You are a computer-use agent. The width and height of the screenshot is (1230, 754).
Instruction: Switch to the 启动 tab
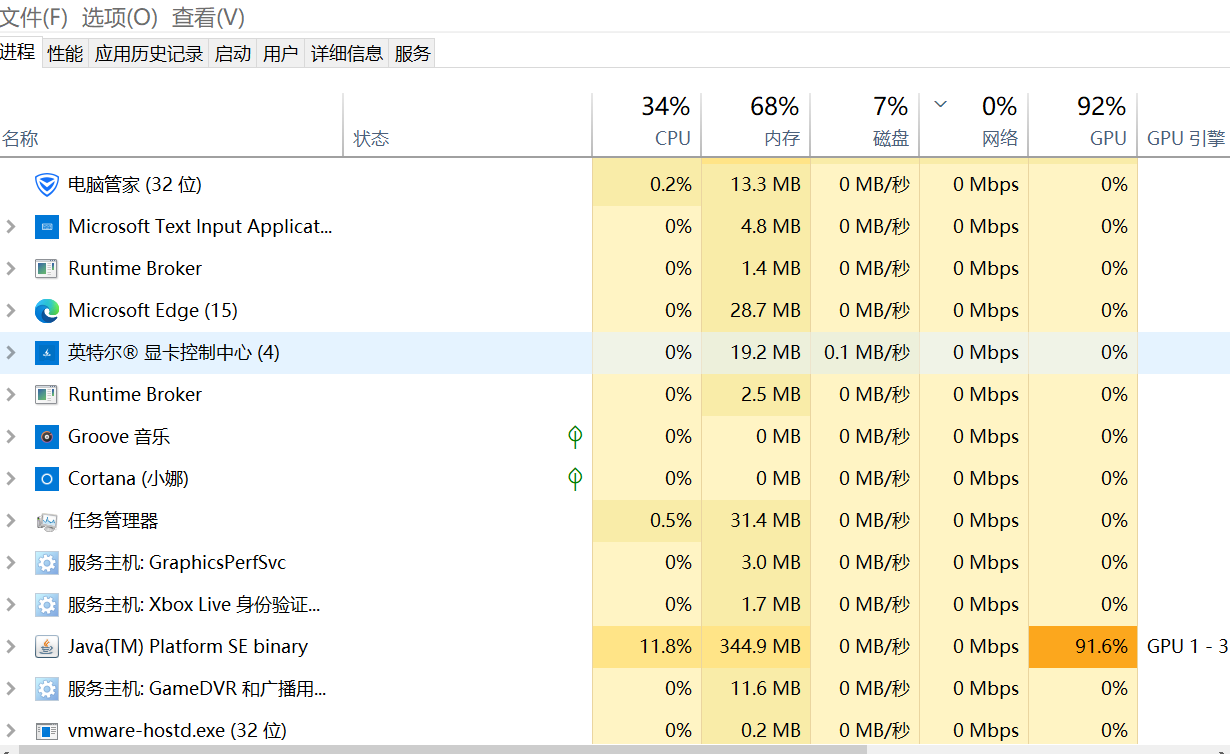[233, 54]
